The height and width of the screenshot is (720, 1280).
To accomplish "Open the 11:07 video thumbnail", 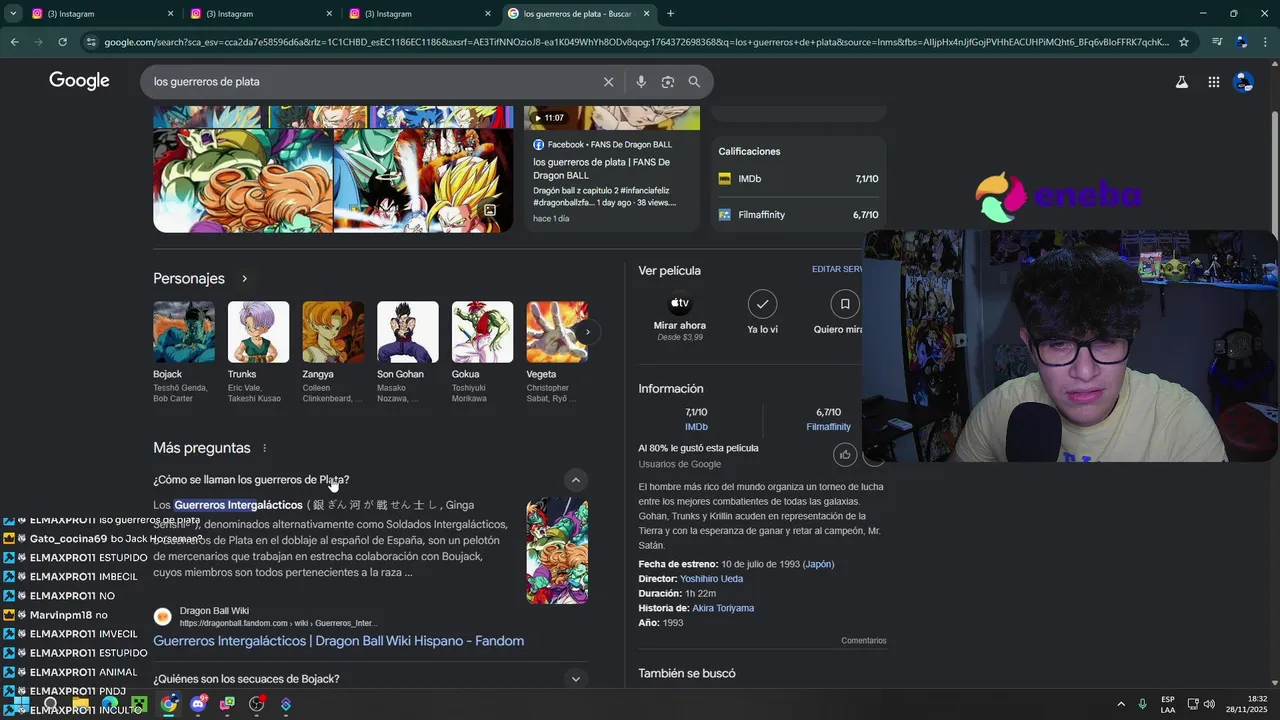I will click(x=612, y=117).
